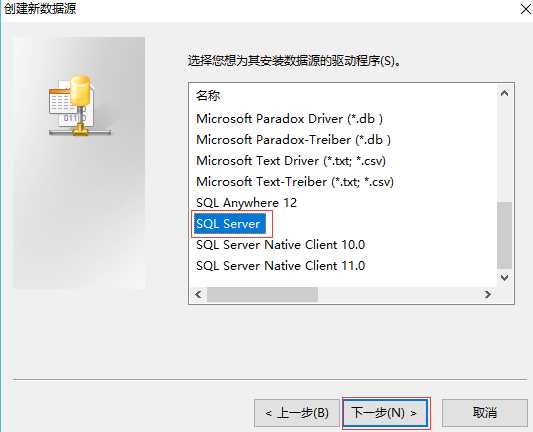Viewport: 533px width, 432px height.
Task: Click the driver list scroll-up arrow
Action: pos(504,93)
